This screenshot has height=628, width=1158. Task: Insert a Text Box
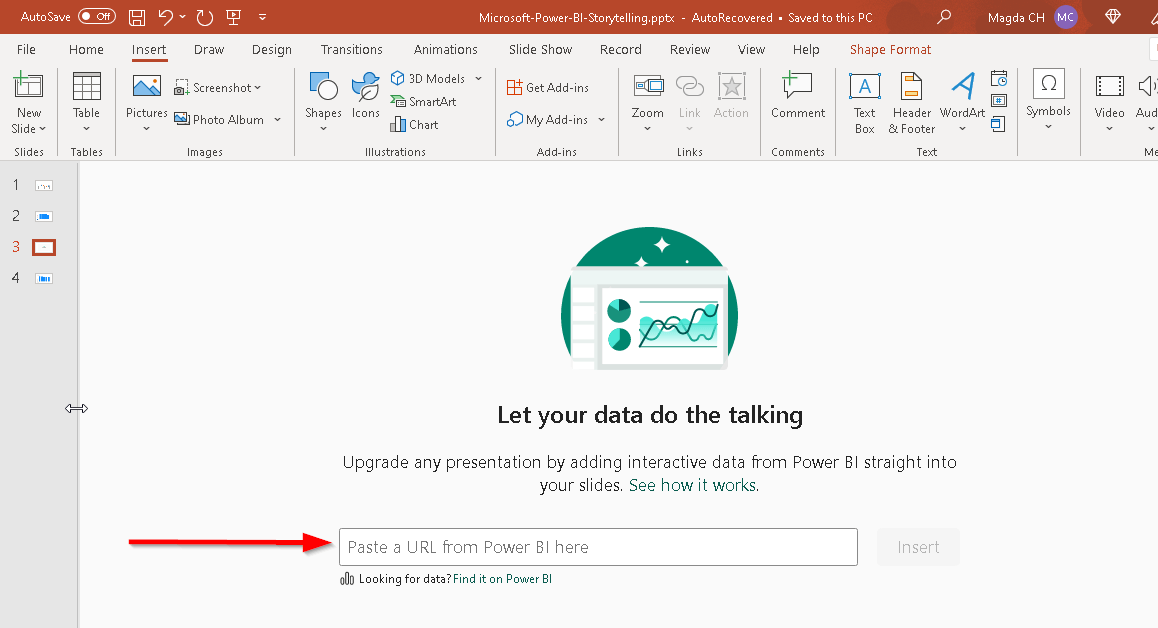(x=864, y=103)
